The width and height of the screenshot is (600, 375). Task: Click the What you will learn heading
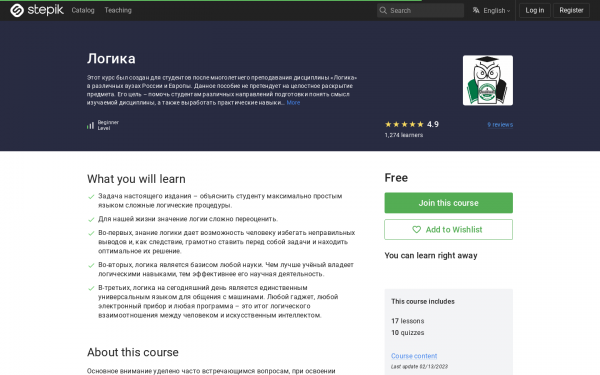(x=136, y=179)
